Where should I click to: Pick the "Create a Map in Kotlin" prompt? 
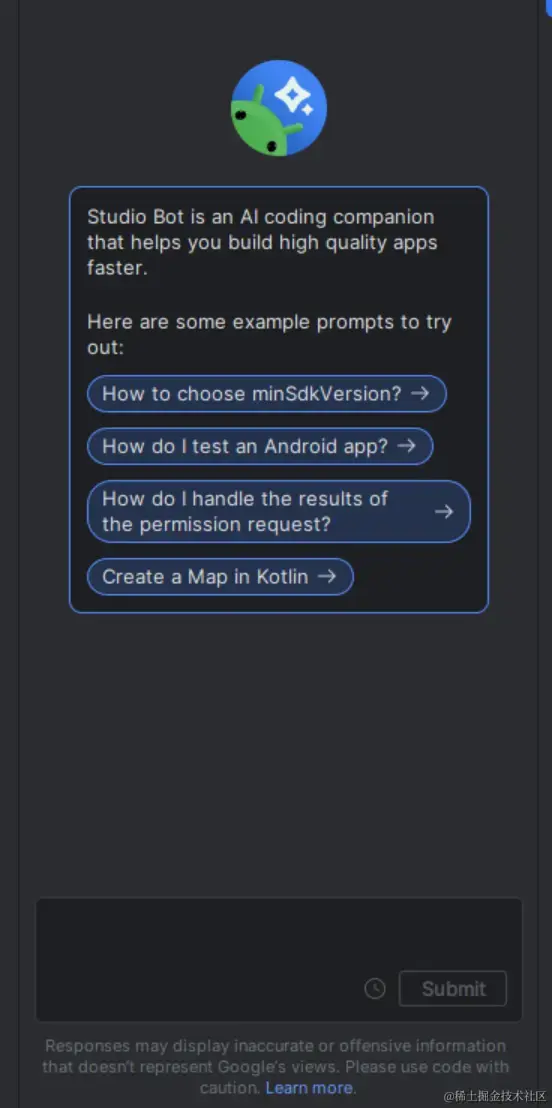pos(220,577)
